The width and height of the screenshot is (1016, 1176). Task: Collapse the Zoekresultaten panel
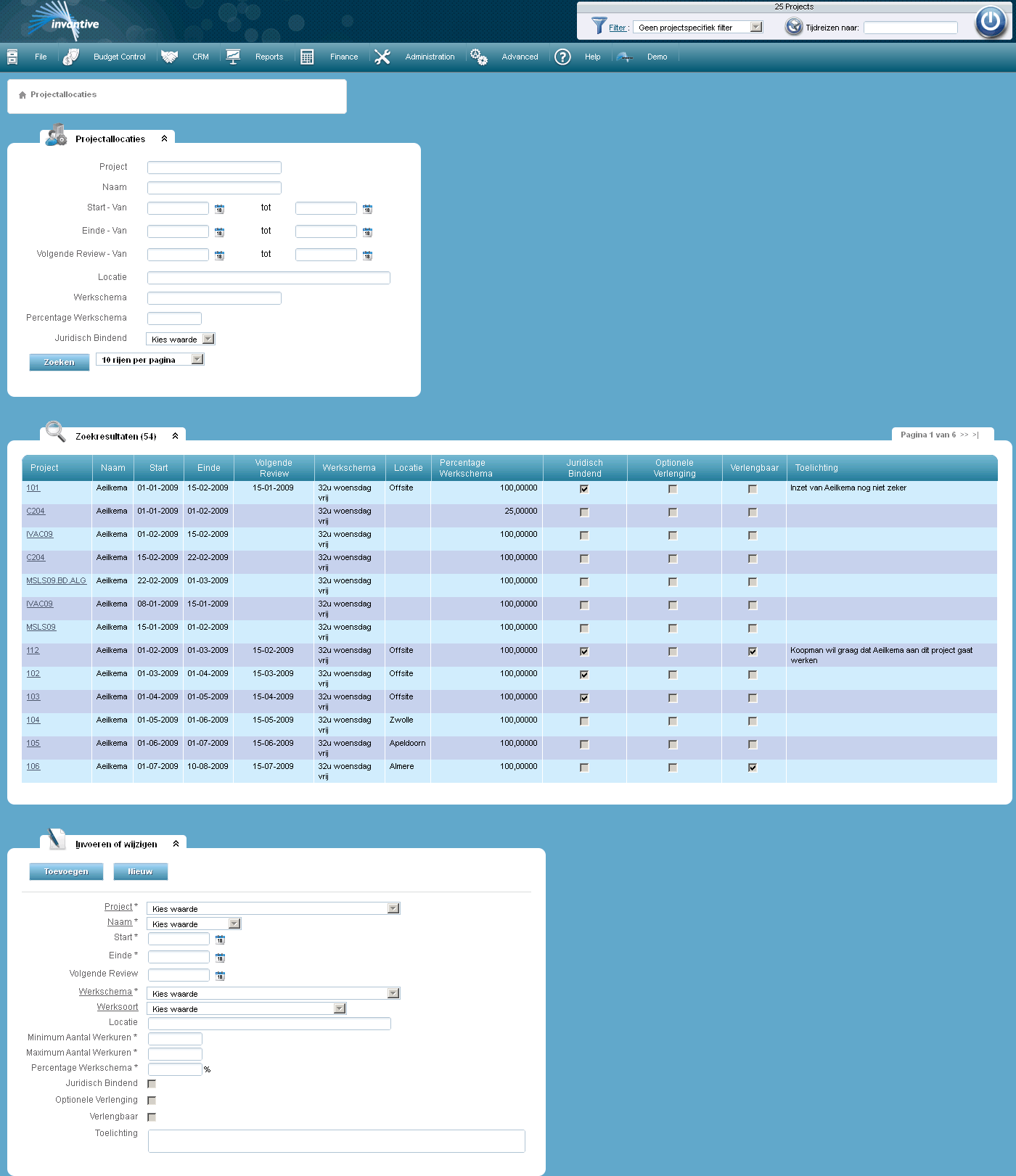(176, 436)
